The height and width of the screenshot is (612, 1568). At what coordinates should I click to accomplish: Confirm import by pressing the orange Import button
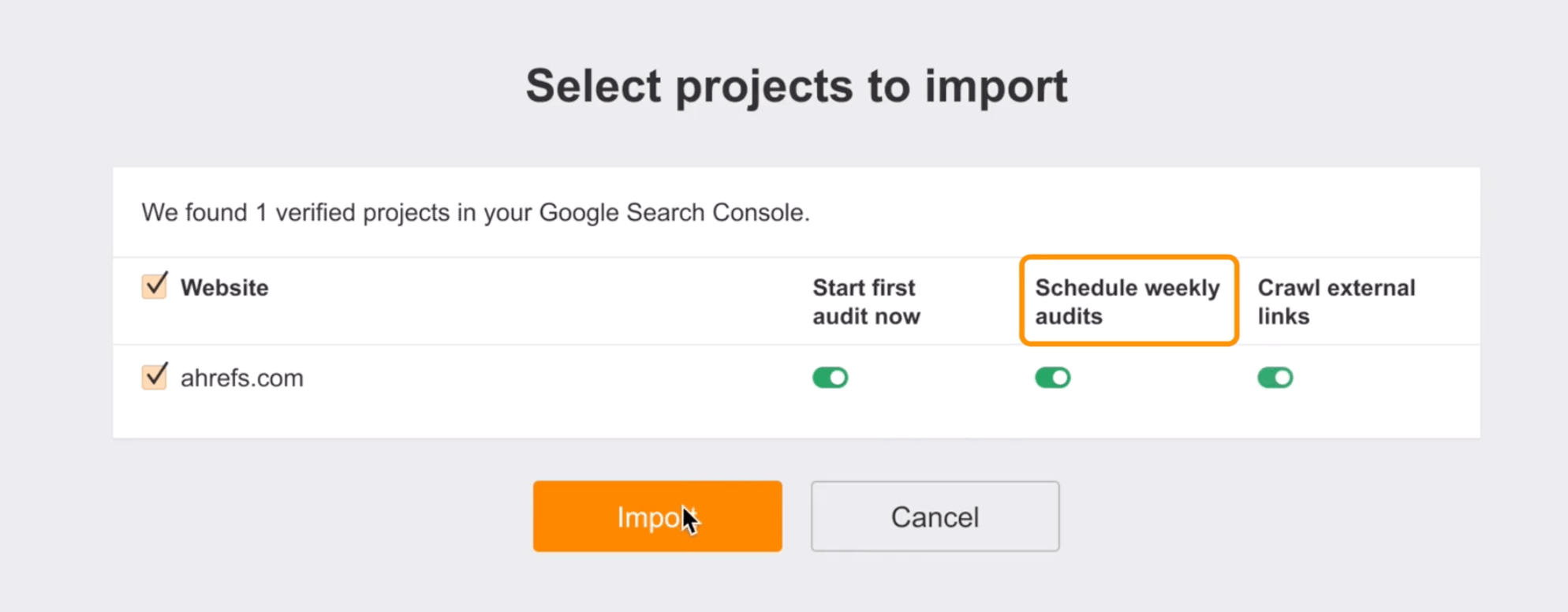click(x=657, y=516)
